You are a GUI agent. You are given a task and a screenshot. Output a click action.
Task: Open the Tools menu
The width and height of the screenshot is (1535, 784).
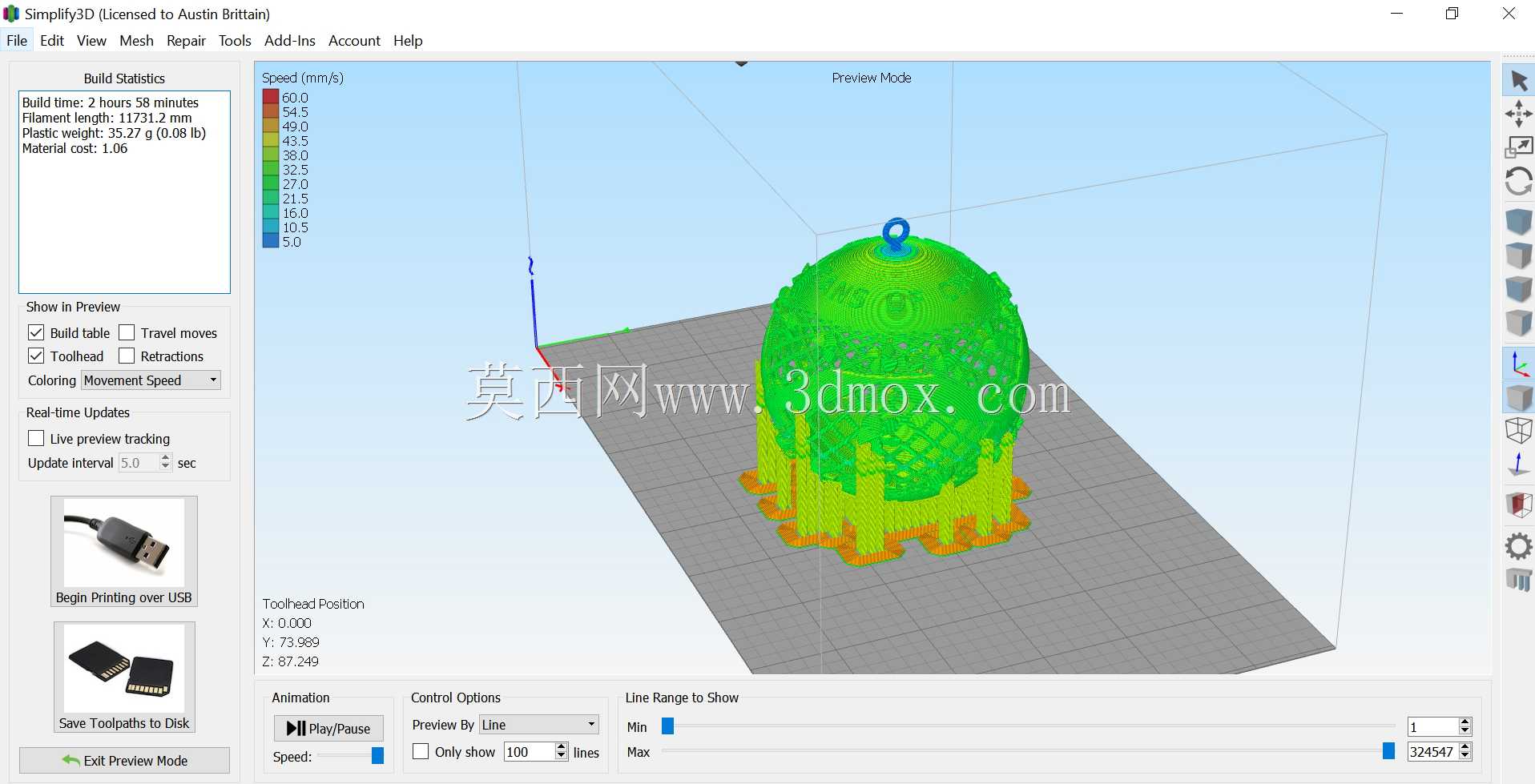[x=235, y=41]
